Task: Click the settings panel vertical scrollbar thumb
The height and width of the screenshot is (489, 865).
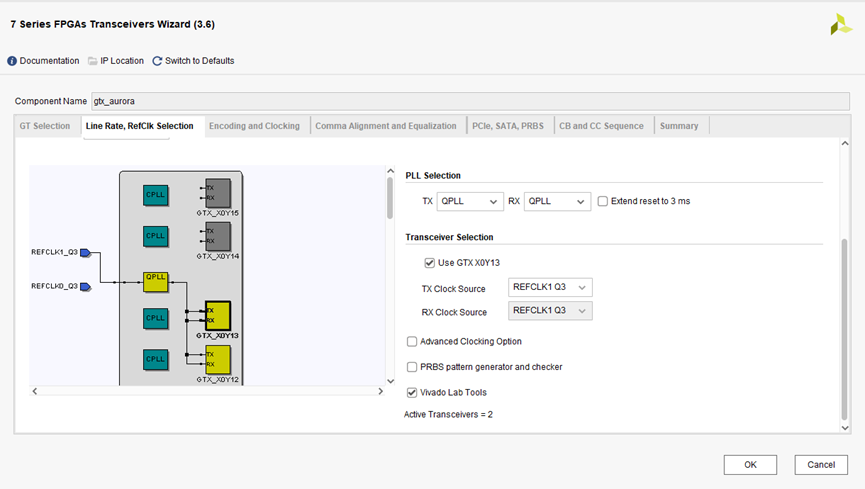Action: point(845,329)
